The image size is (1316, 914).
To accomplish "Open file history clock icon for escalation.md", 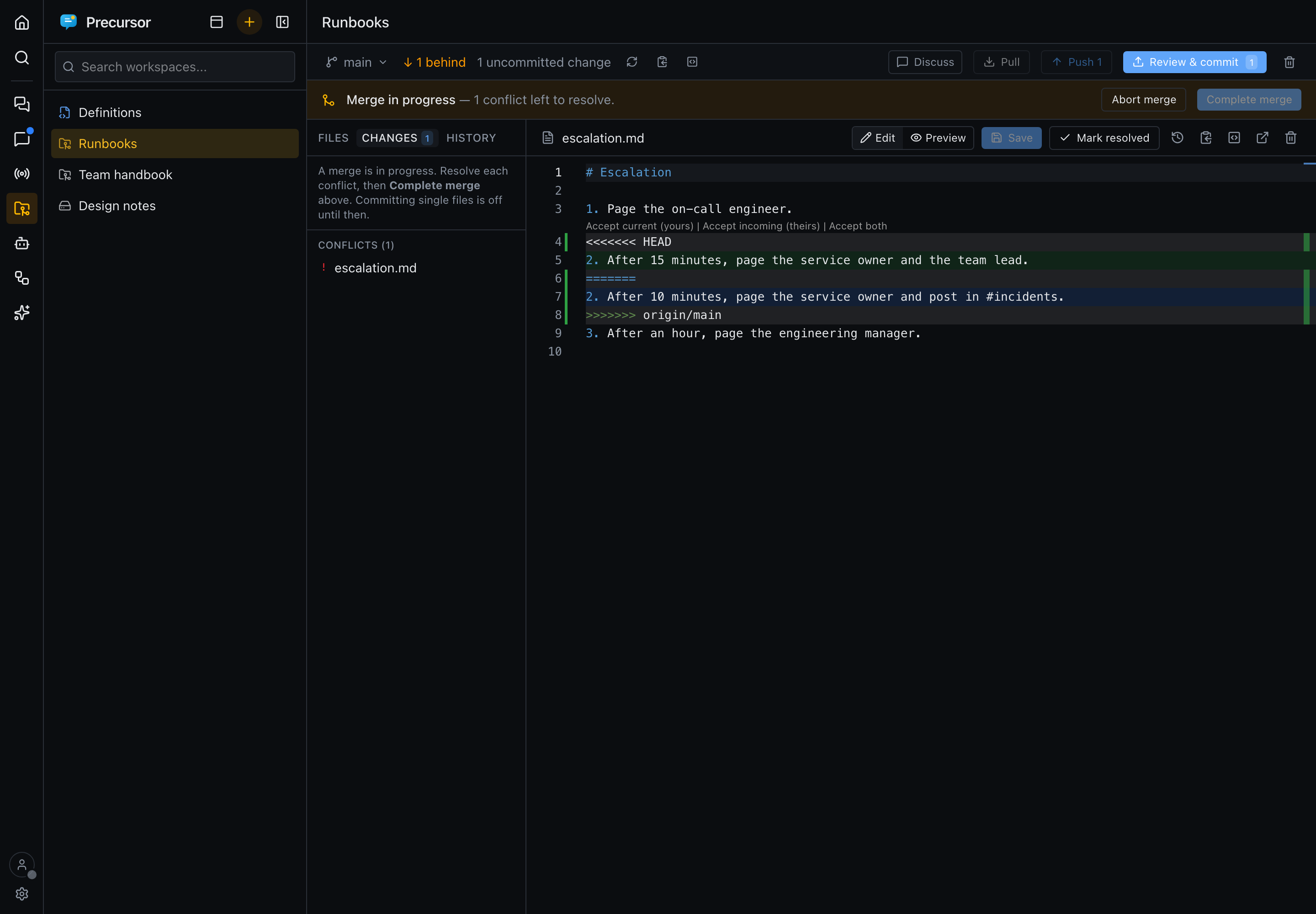I will [x=1178, y=138].
